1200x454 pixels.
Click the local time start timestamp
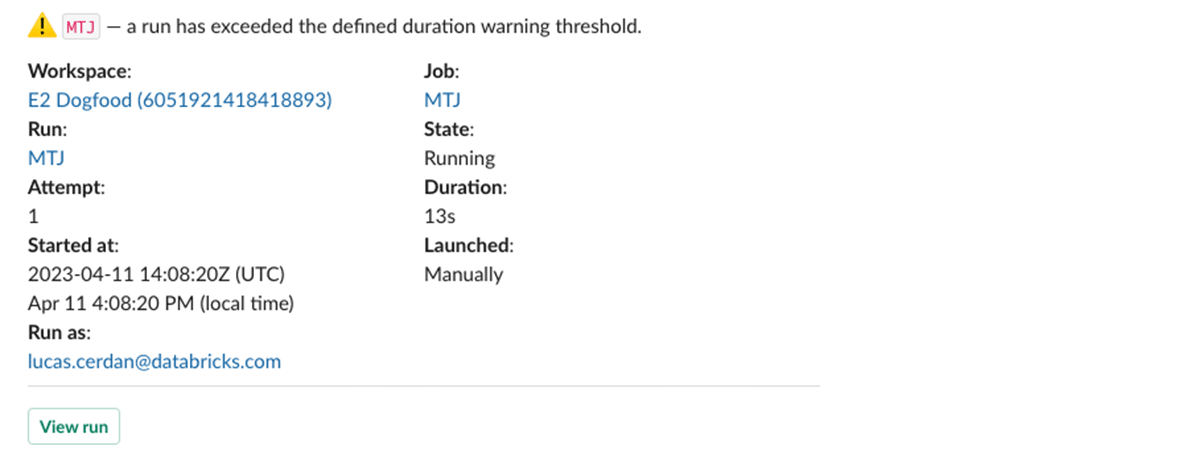(161, 303)
